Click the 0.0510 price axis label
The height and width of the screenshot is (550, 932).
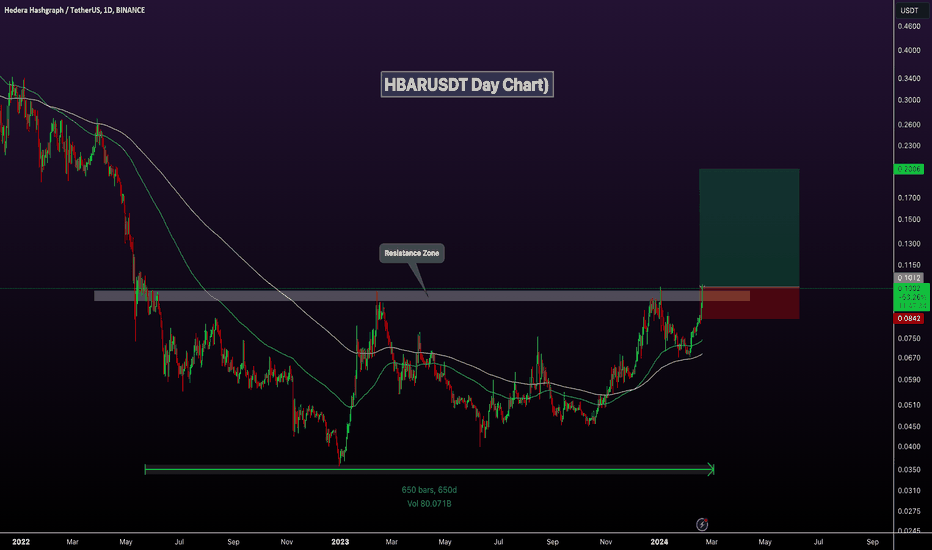click(x=909, y=405)
